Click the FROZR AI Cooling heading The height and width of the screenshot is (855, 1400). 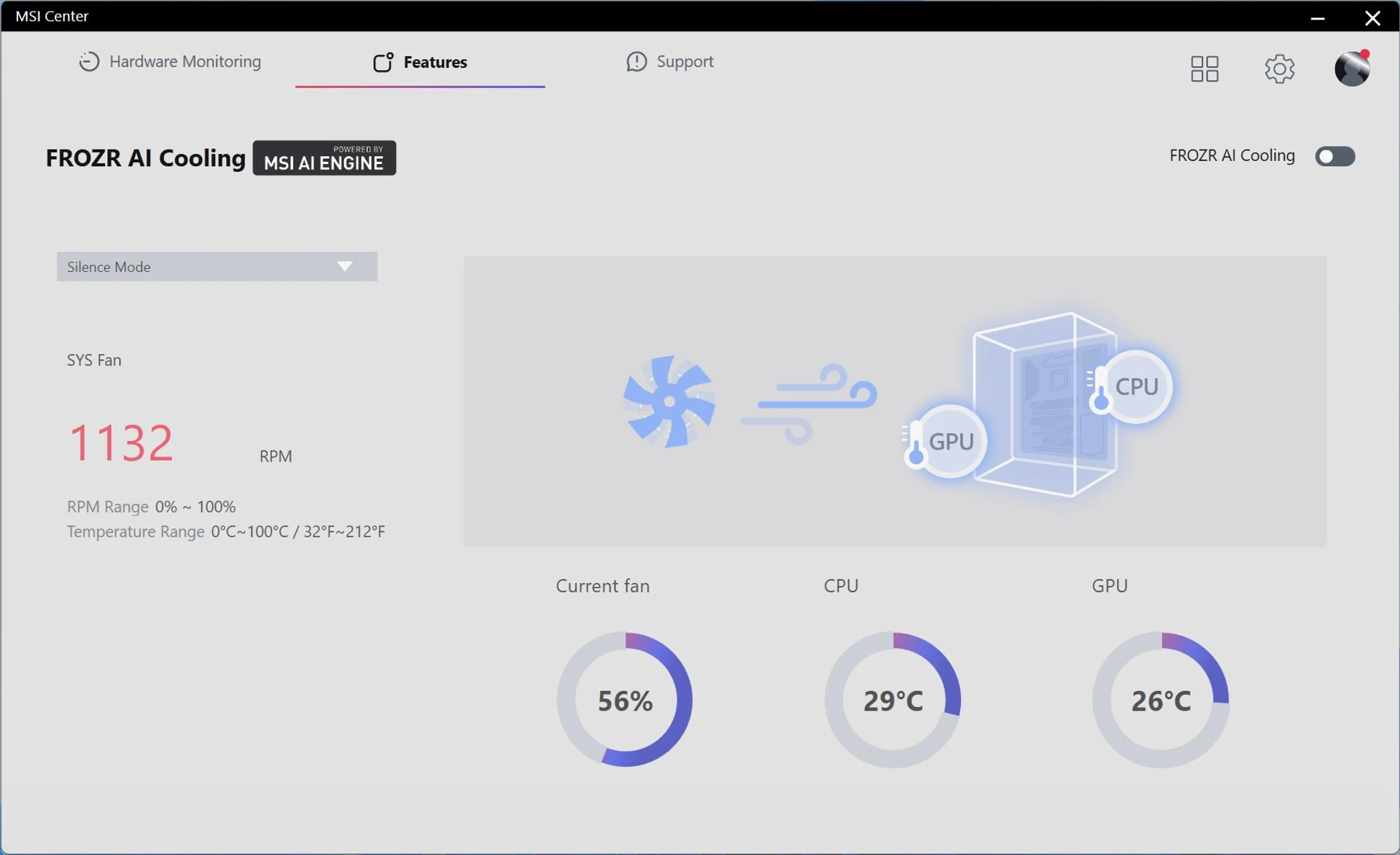pos(145,157)
